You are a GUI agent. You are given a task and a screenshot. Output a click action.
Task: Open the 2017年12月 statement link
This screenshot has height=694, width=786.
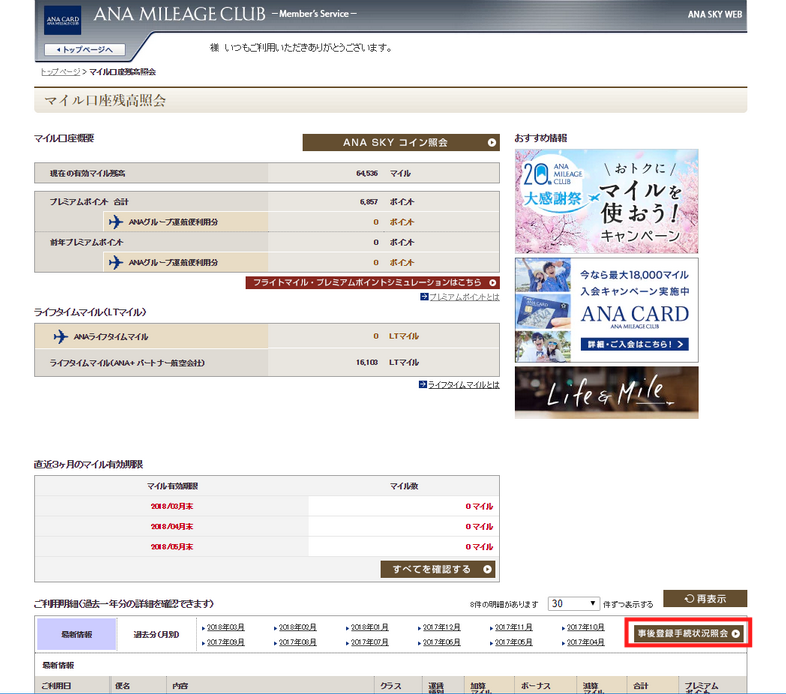441,627
